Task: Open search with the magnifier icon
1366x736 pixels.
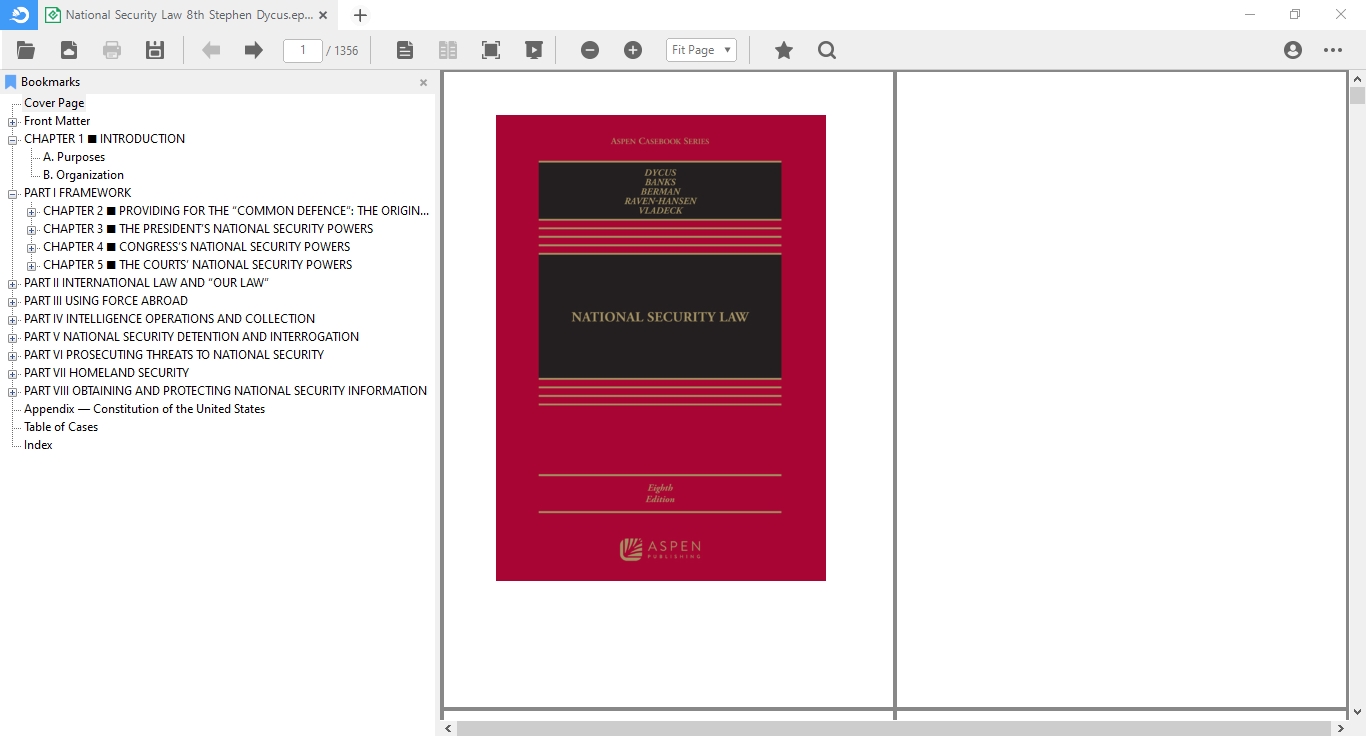Action: coord(827,50)
